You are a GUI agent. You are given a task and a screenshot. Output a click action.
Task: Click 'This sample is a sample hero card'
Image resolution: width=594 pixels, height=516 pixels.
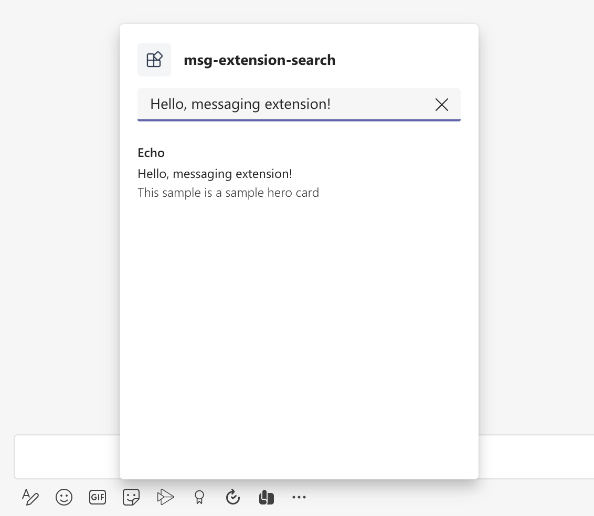[x=228, y=193]
